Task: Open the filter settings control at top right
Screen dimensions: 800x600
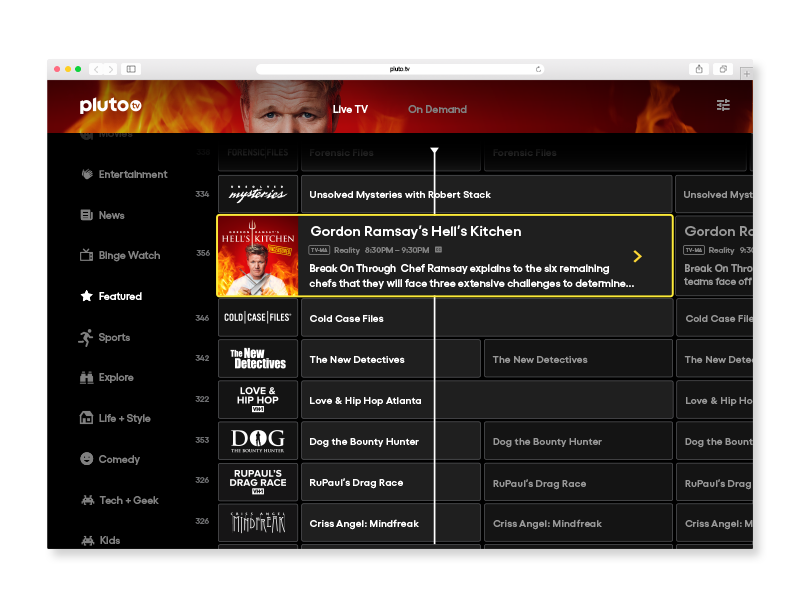Action: pyautogui.click(x=723, y=105)
